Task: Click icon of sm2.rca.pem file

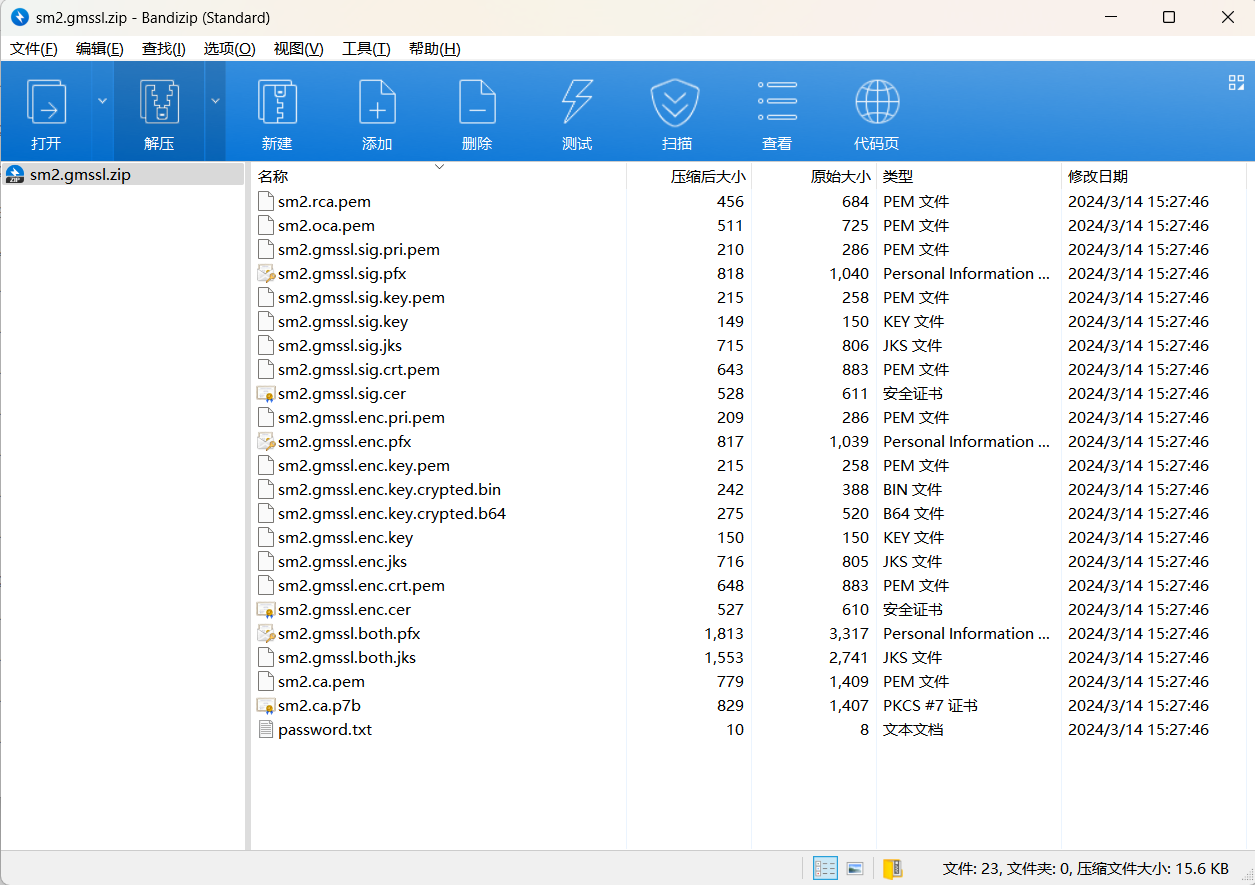Action: pyautogui.click(x=265, y=201)
